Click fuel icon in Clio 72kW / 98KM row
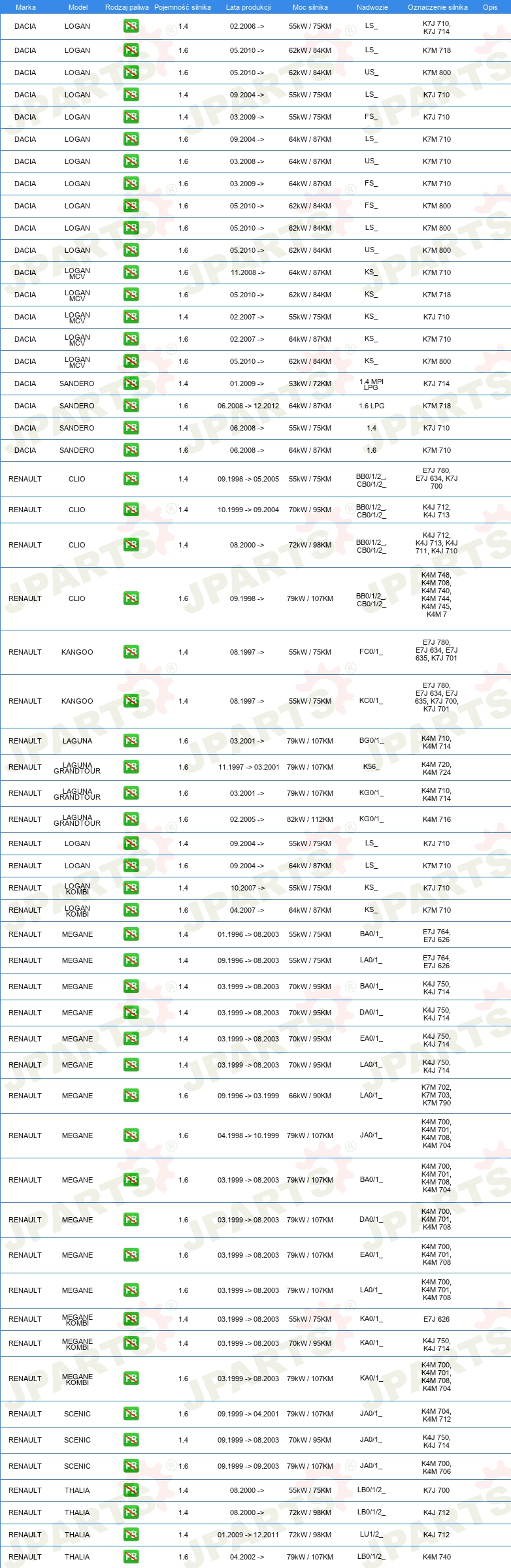This screenshot has height=1568, width=511. (131, 545)
